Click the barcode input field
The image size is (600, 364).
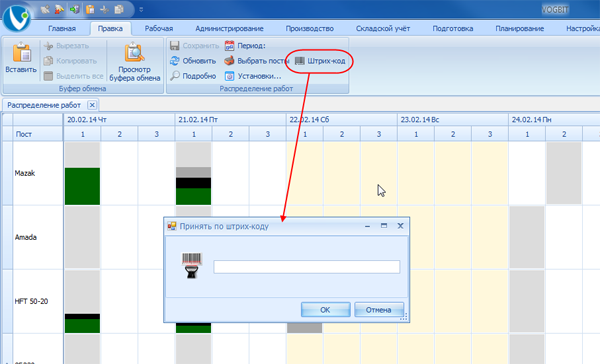pos(307,267)
